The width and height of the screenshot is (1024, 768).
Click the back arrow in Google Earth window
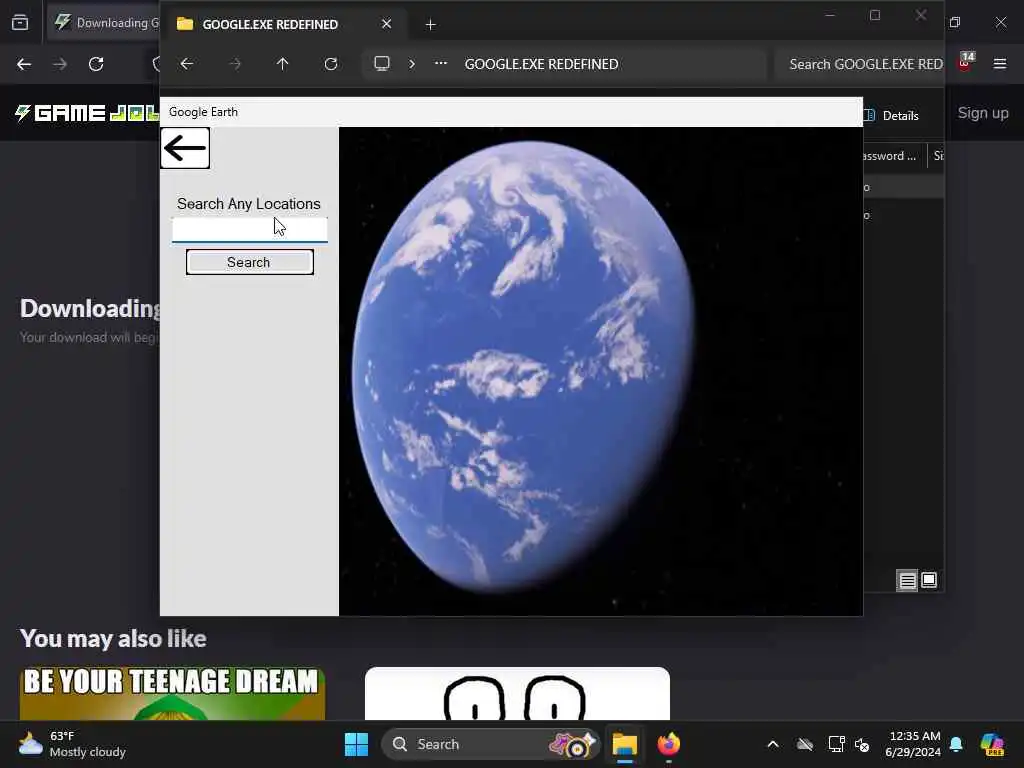pos(185,148)
